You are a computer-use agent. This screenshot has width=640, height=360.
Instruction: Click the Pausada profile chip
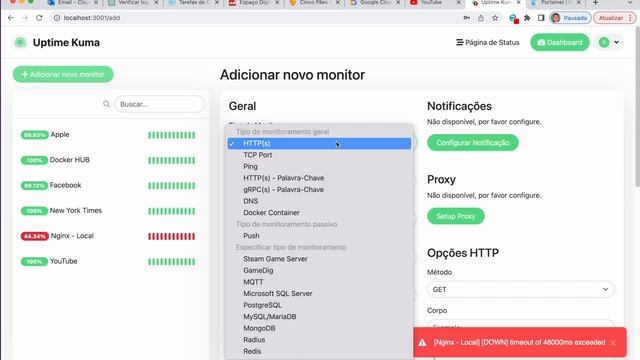570,18
